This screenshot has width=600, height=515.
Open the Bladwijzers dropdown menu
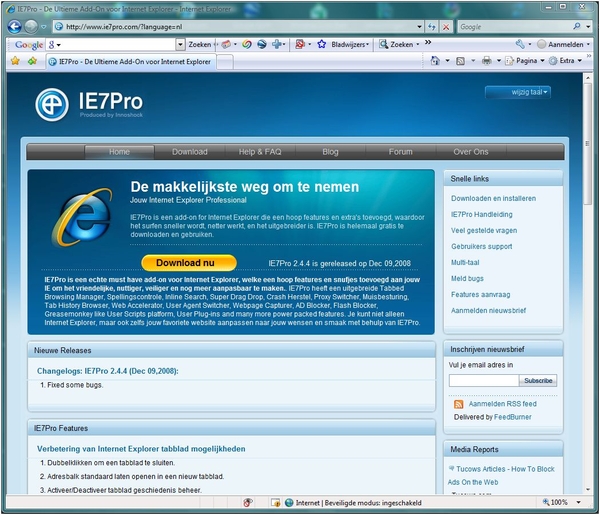(x=350, y=45)
